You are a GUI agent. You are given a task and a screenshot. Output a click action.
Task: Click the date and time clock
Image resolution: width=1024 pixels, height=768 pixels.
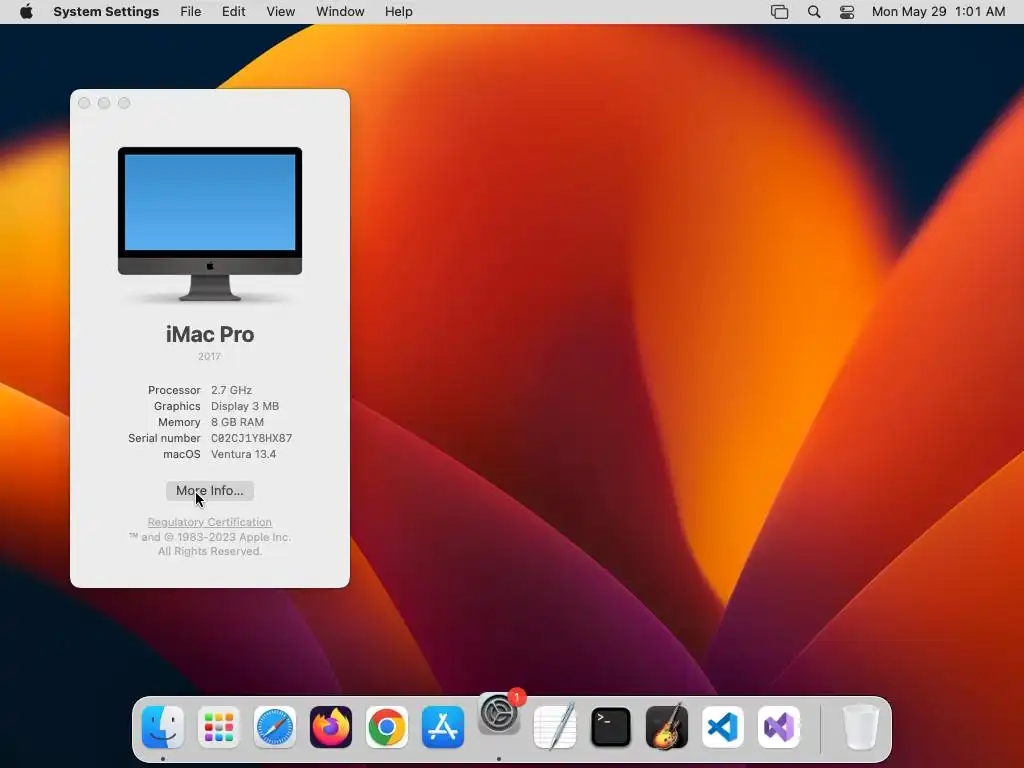tap(938, 12)
